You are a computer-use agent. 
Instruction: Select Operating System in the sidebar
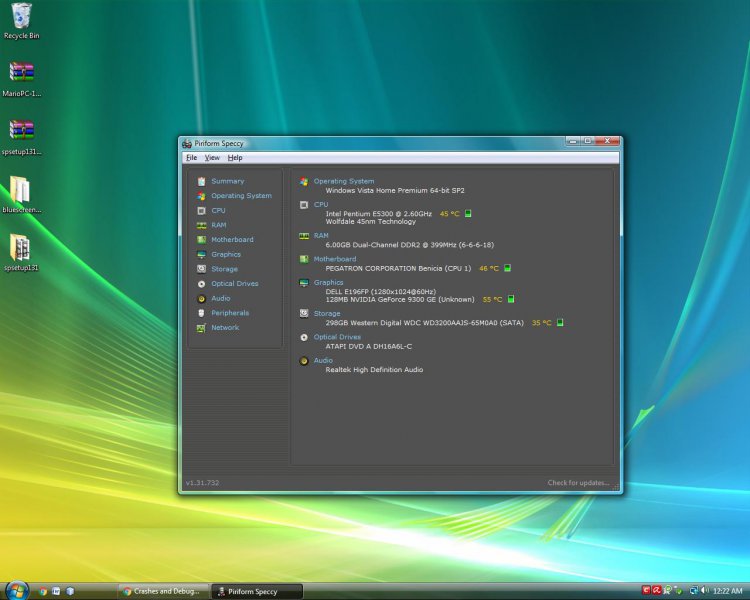tap(241, 196)
